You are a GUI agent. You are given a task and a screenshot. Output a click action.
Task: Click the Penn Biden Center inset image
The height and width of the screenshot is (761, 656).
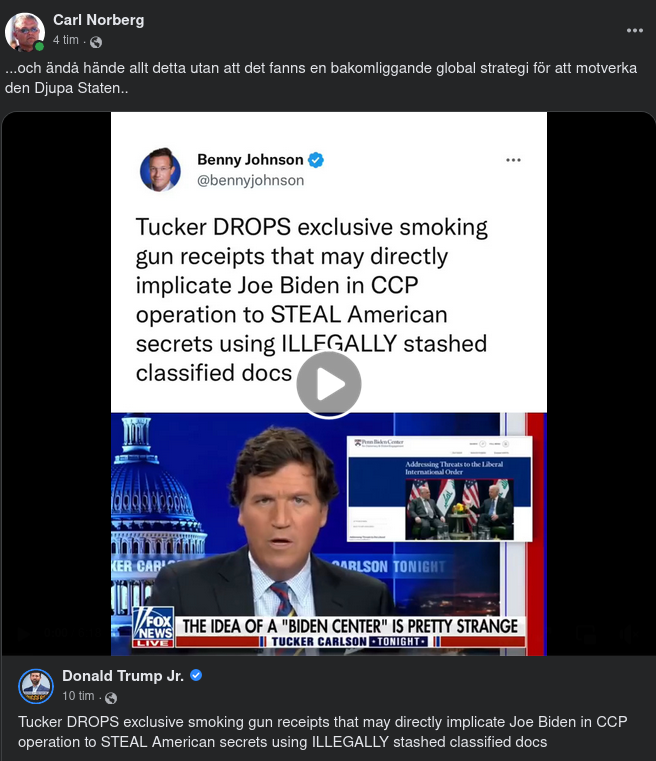pos(440,488)
